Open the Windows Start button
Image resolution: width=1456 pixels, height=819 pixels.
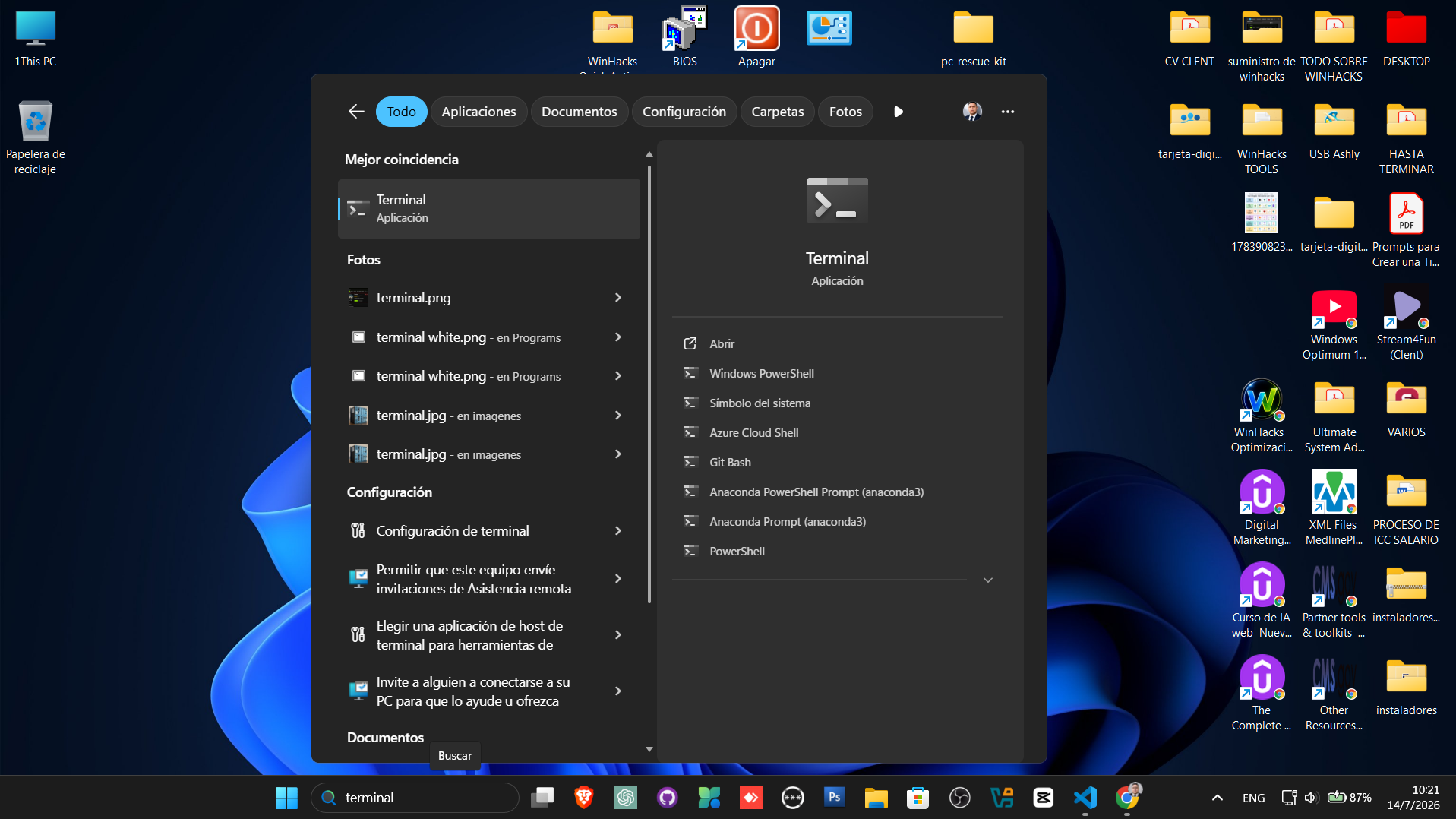click(286, 797)
